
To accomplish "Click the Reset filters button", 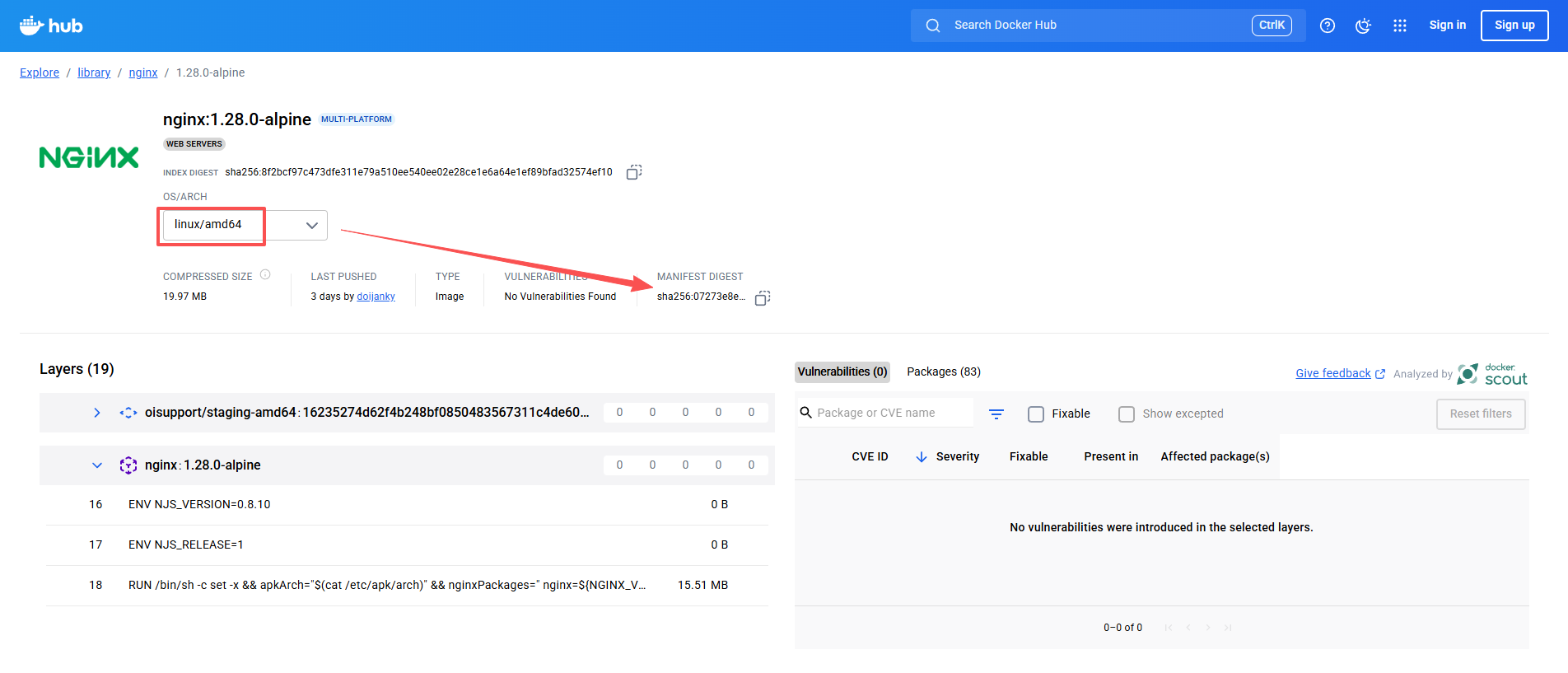I will click(1481, 414).
